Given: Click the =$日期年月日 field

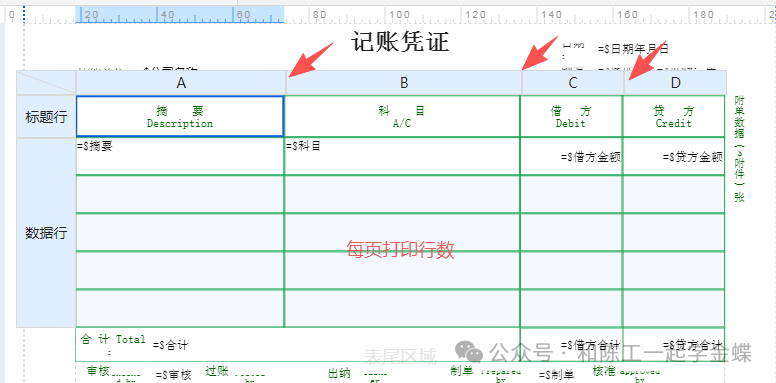Looking at the screenshot, I should 633,48.
